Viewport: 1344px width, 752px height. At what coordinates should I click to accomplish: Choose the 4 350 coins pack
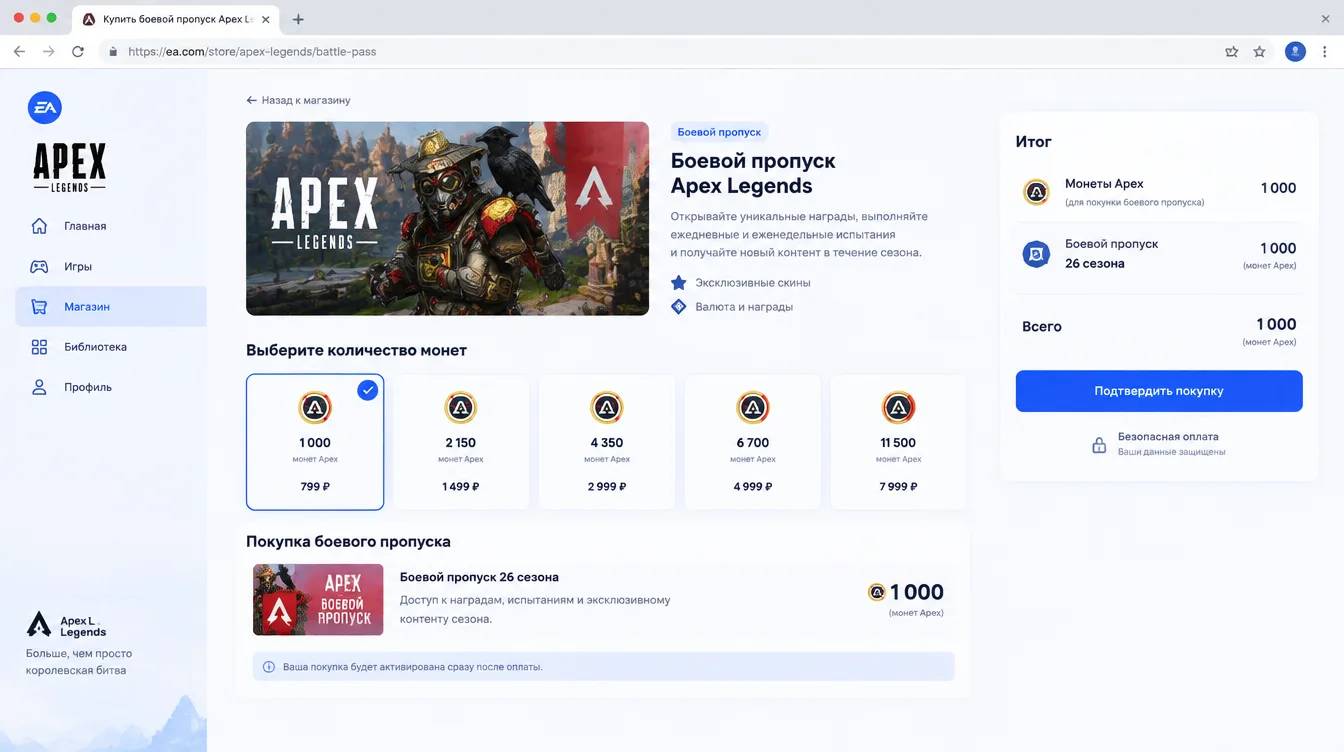click(607, 442)
